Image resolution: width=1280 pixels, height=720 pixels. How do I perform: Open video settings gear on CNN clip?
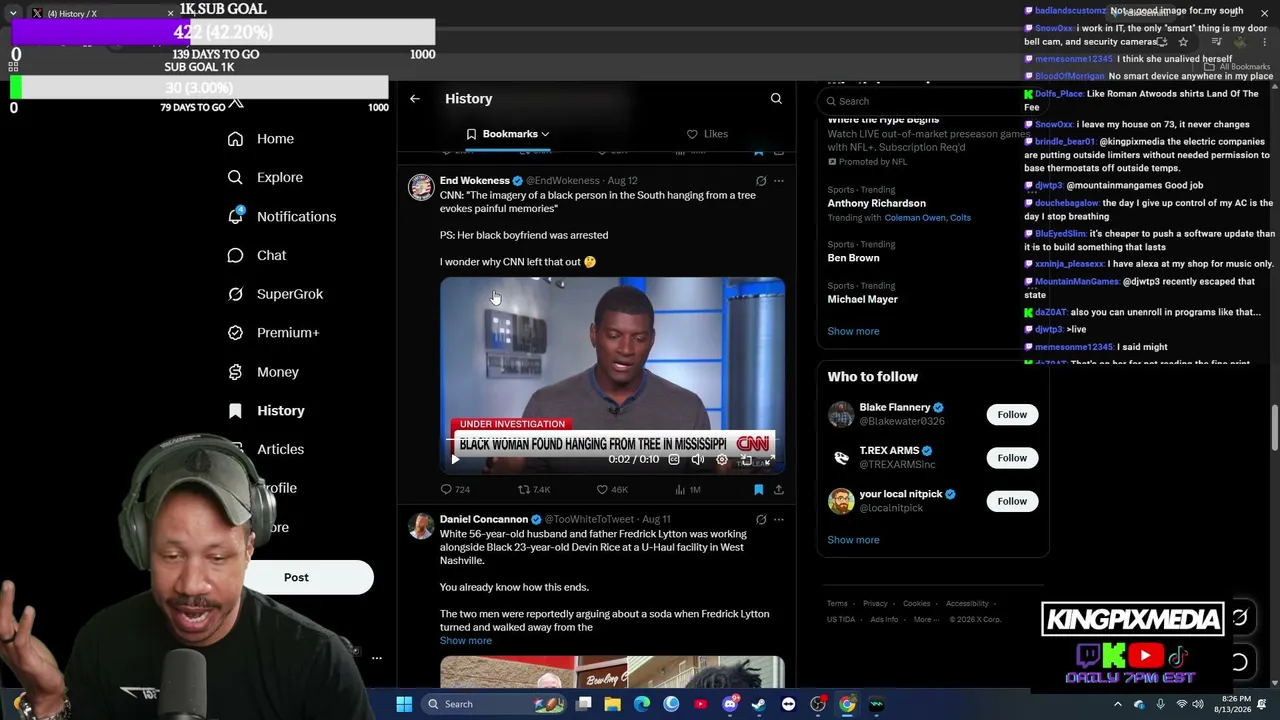722,460
